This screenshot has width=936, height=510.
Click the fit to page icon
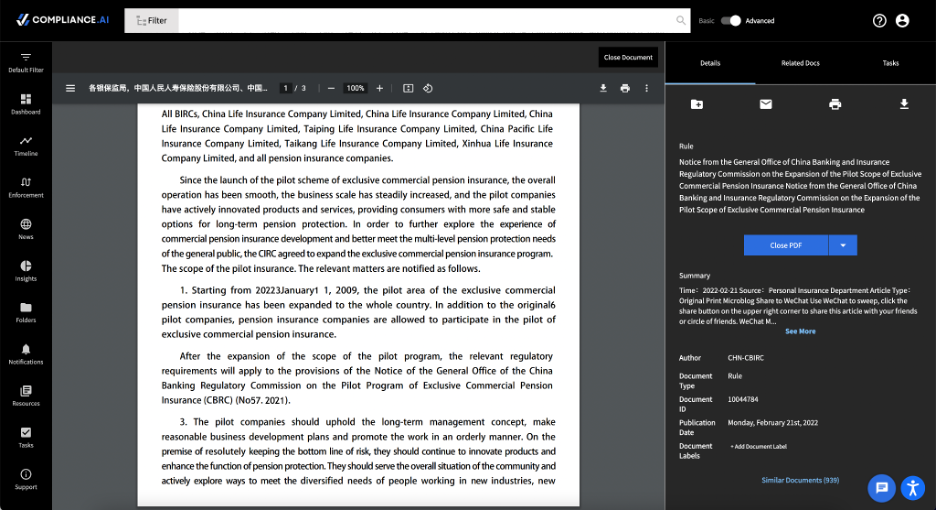click(408, 88)
